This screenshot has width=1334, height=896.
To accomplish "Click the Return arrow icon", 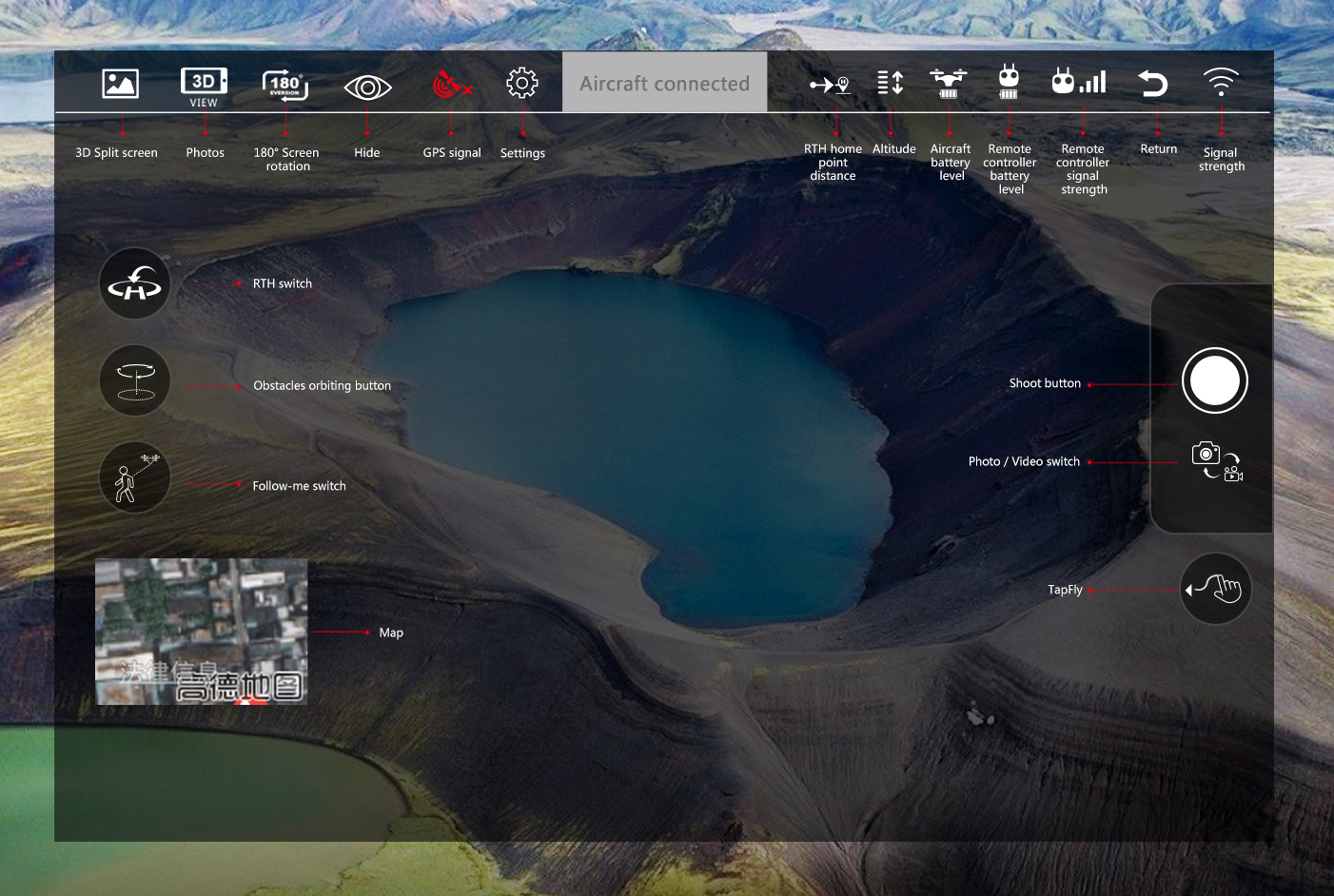I will coord(1153,84).
